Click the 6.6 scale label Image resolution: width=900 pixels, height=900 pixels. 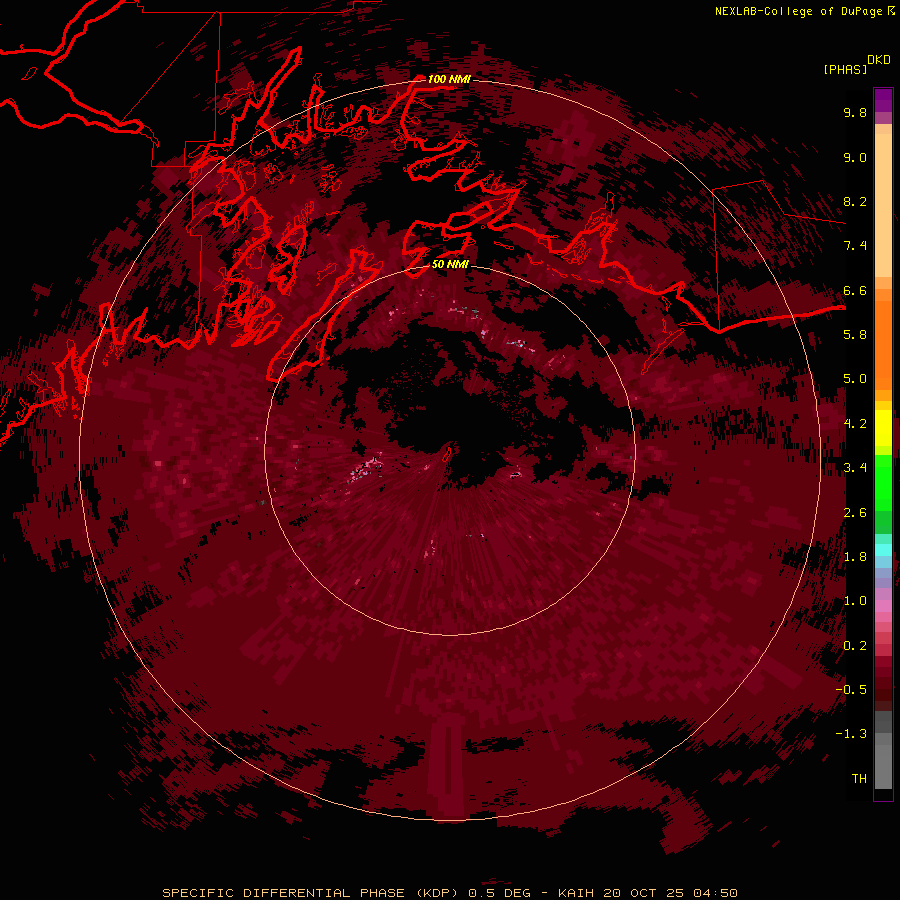pos(855,290)
